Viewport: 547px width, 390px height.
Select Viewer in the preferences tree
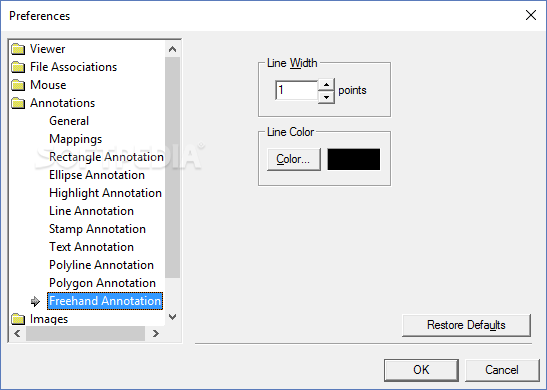(47, 49)
